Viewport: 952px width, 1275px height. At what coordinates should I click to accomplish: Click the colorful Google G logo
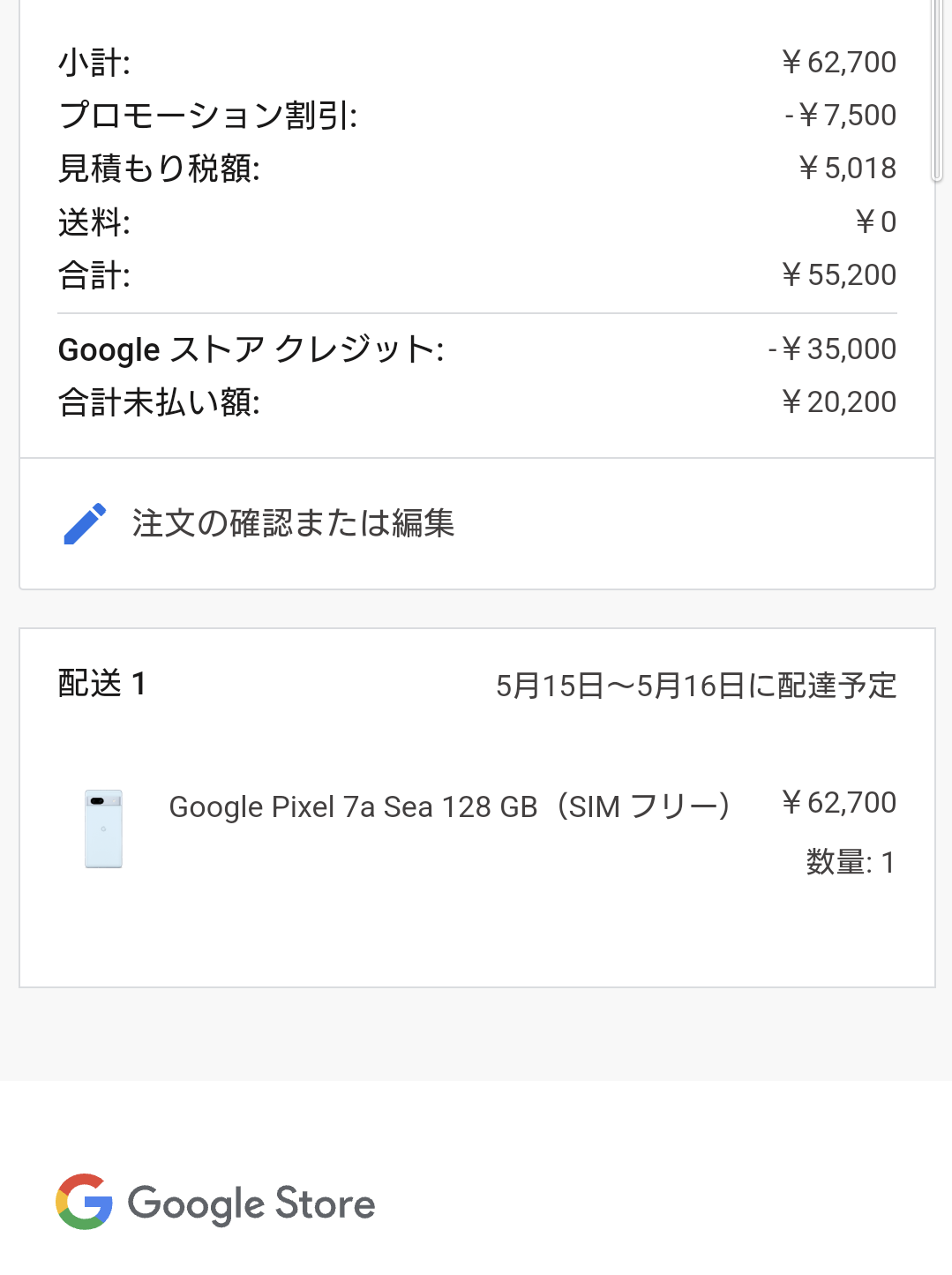coord(84,1202)
